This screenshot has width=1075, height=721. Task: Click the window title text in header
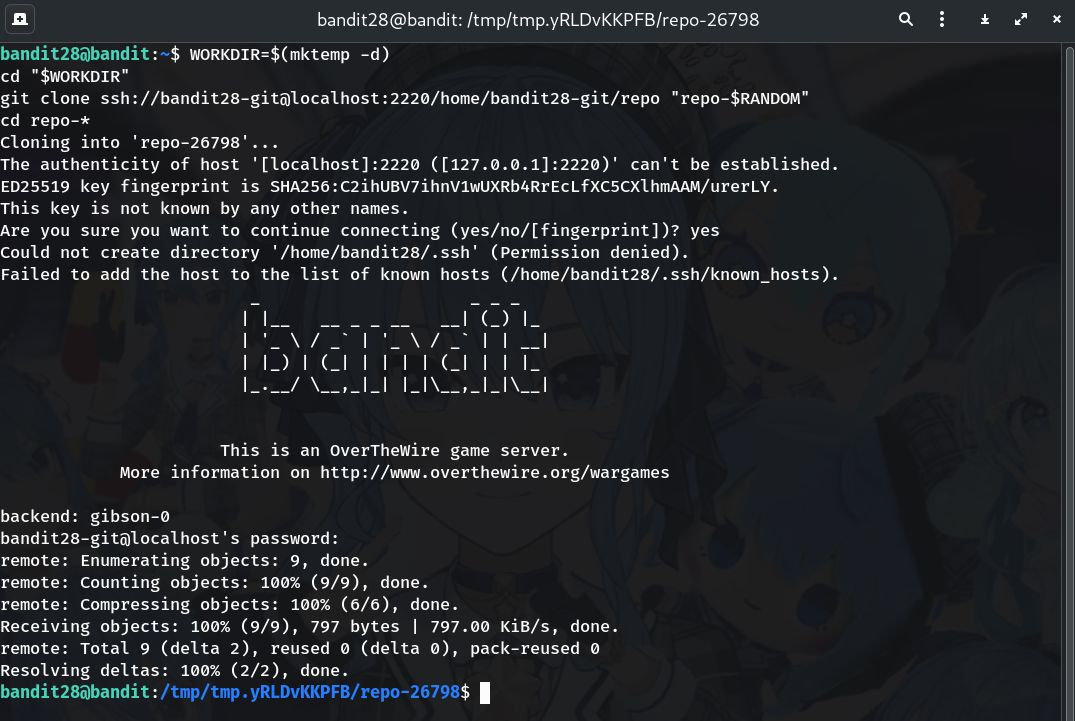[x=537, y=19]
